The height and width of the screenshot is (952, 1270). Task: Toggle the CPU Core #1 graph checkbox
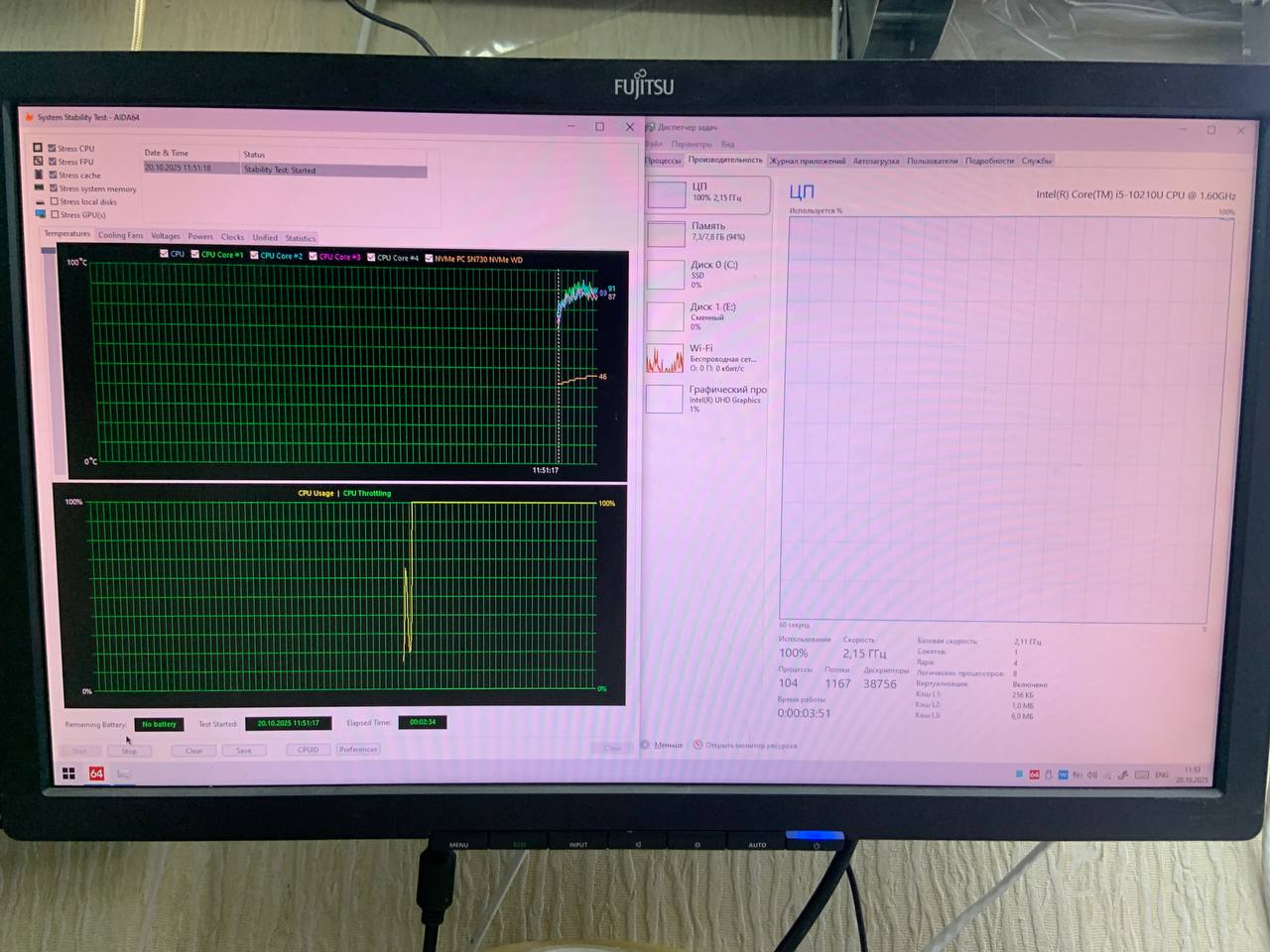click(195, 255)
